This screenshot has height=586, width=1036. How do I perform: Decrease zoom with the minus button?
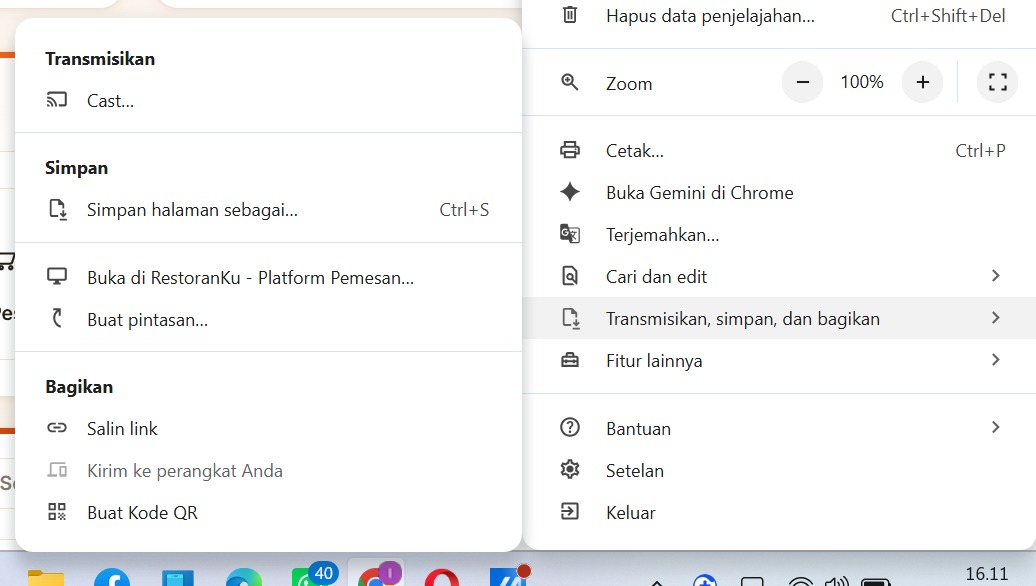(803, 82)
